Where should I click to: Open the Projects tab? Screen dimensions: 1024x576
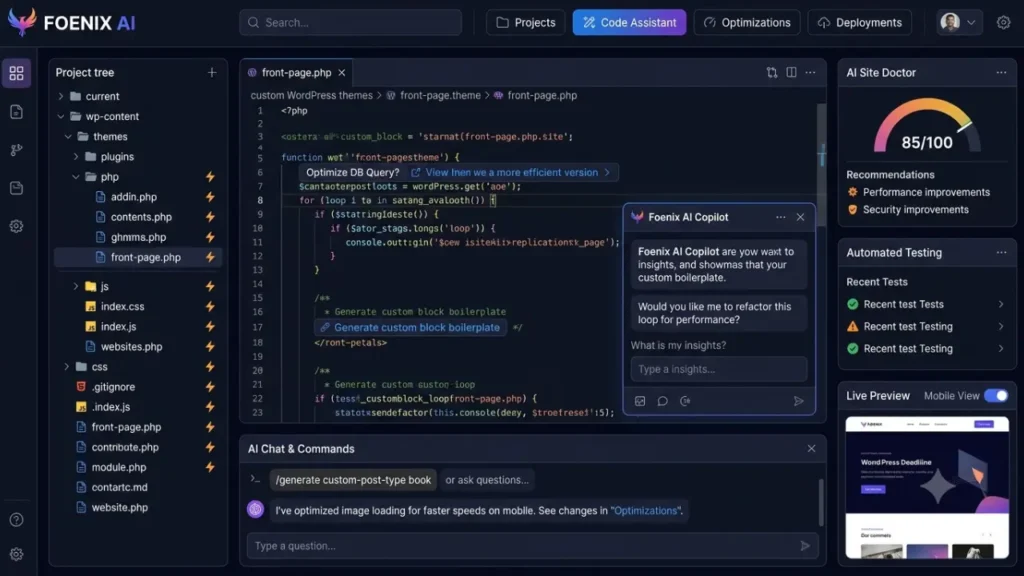pyautogui.click(x=526, y=22)
